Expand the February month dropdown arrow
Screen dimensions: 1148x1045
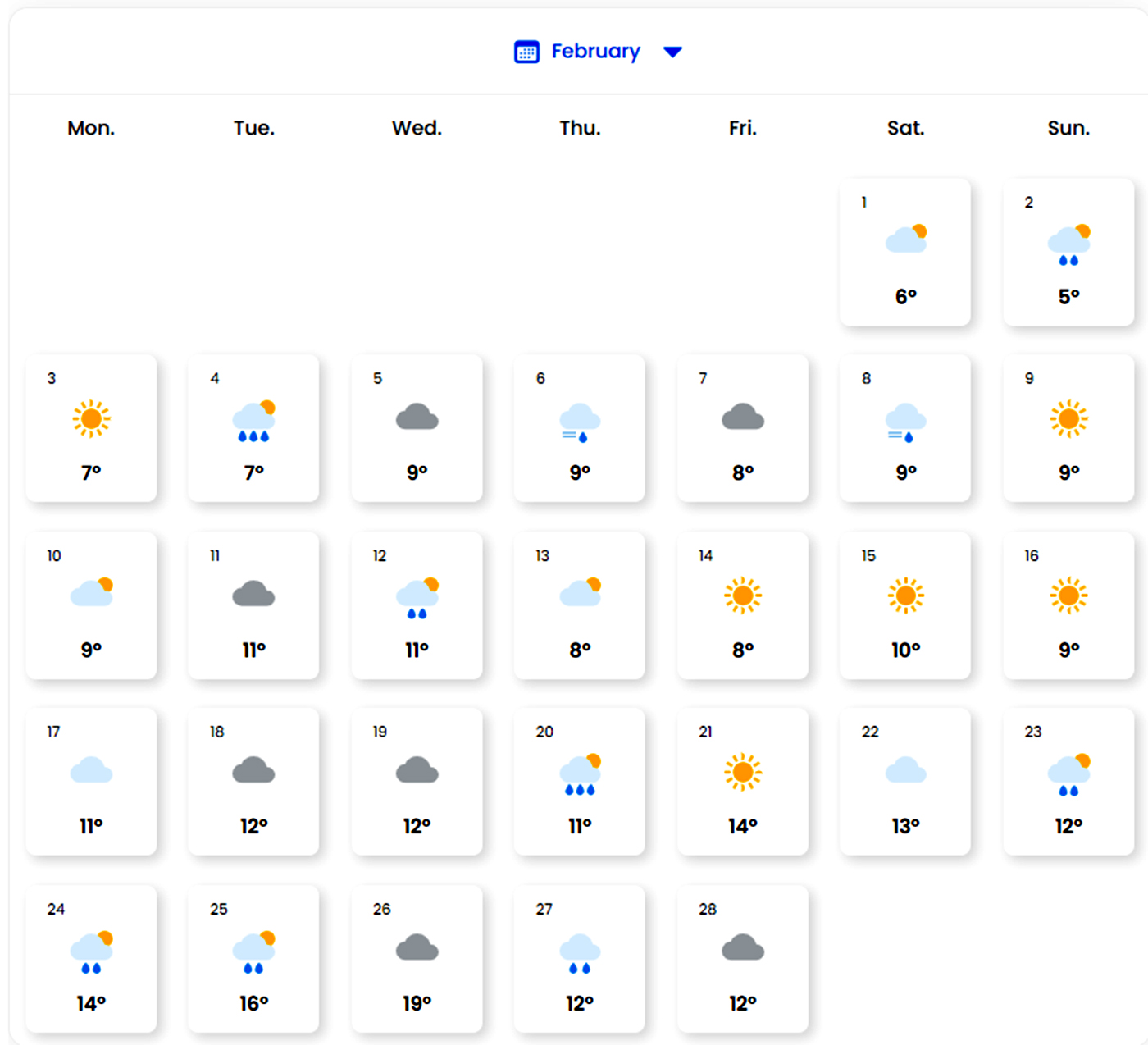[672, 52]
